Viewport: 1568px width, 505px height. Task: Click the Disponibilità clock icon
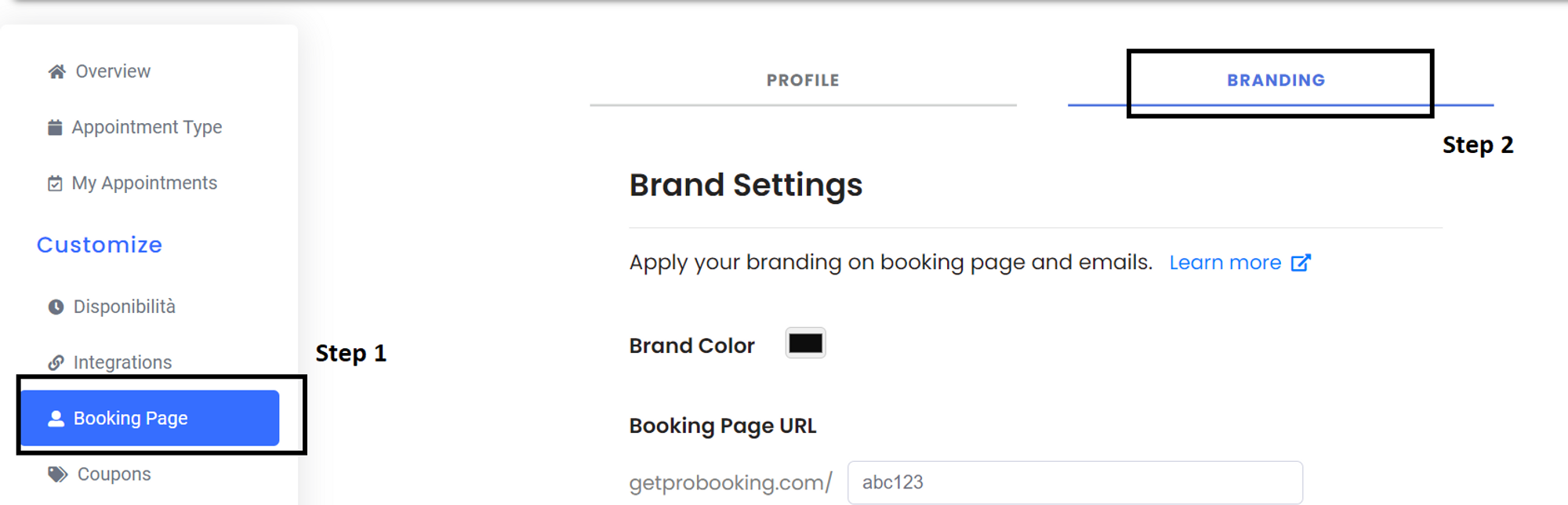point(56,307)
